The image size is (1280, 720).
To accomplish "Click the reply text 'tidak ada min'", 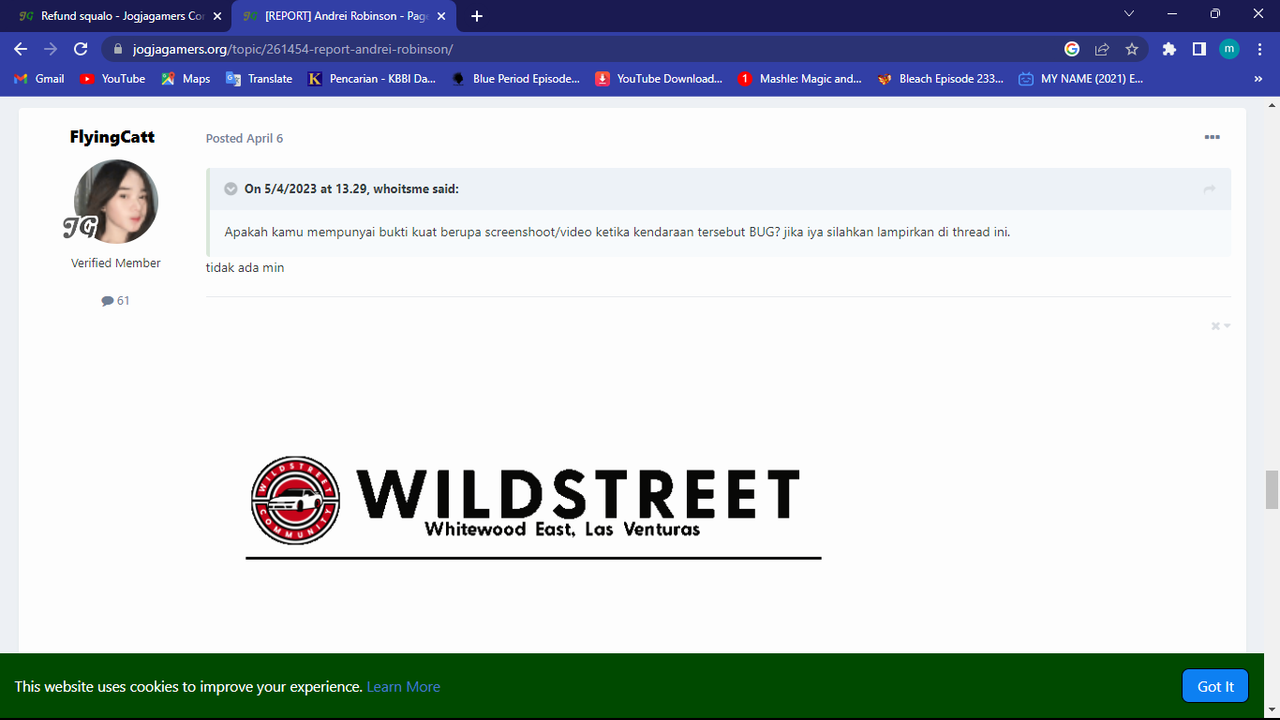I will 245,267.
